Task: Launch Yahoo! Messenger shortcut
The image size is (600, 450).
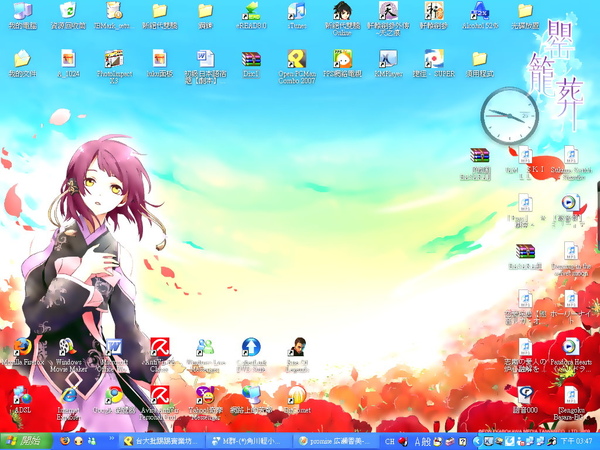Action: (205, 403)
